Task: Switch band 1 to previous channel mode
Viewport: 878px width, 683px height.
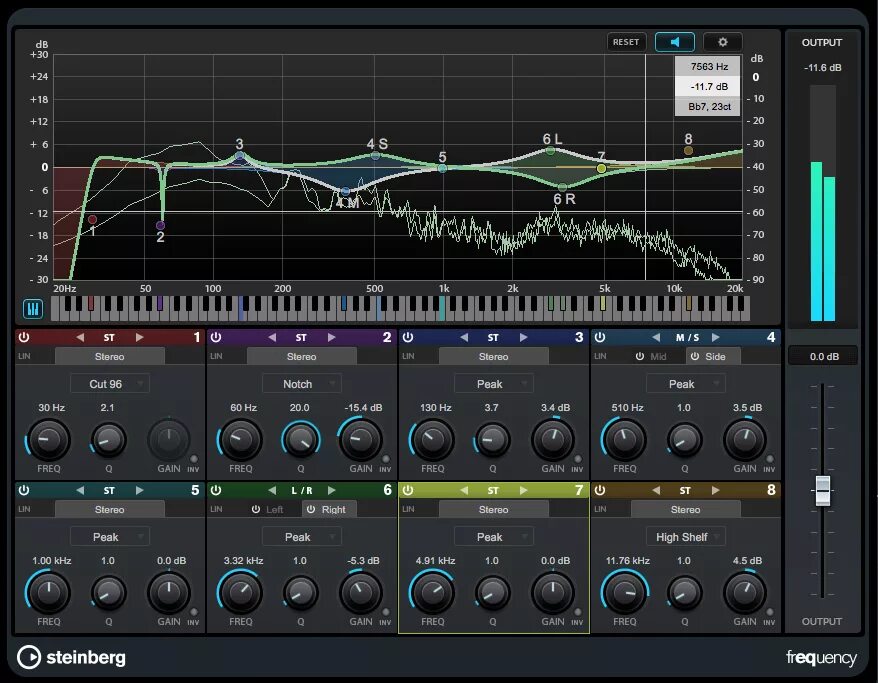Action: click(80, 337)
